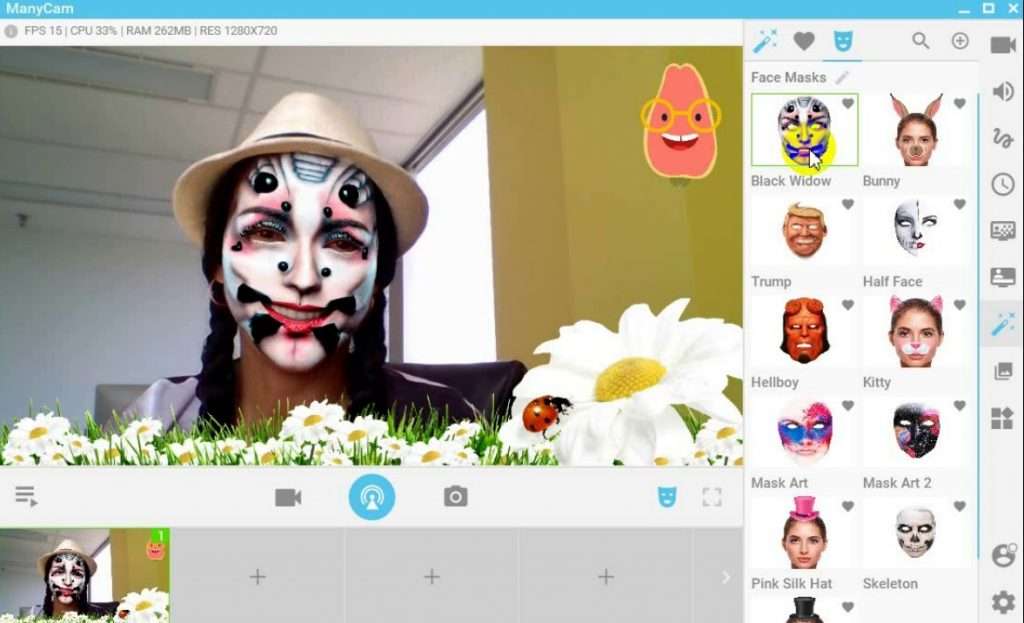Favorite the Bunny mask heart
Screen dimensions: 1024x623
point(960,104)
